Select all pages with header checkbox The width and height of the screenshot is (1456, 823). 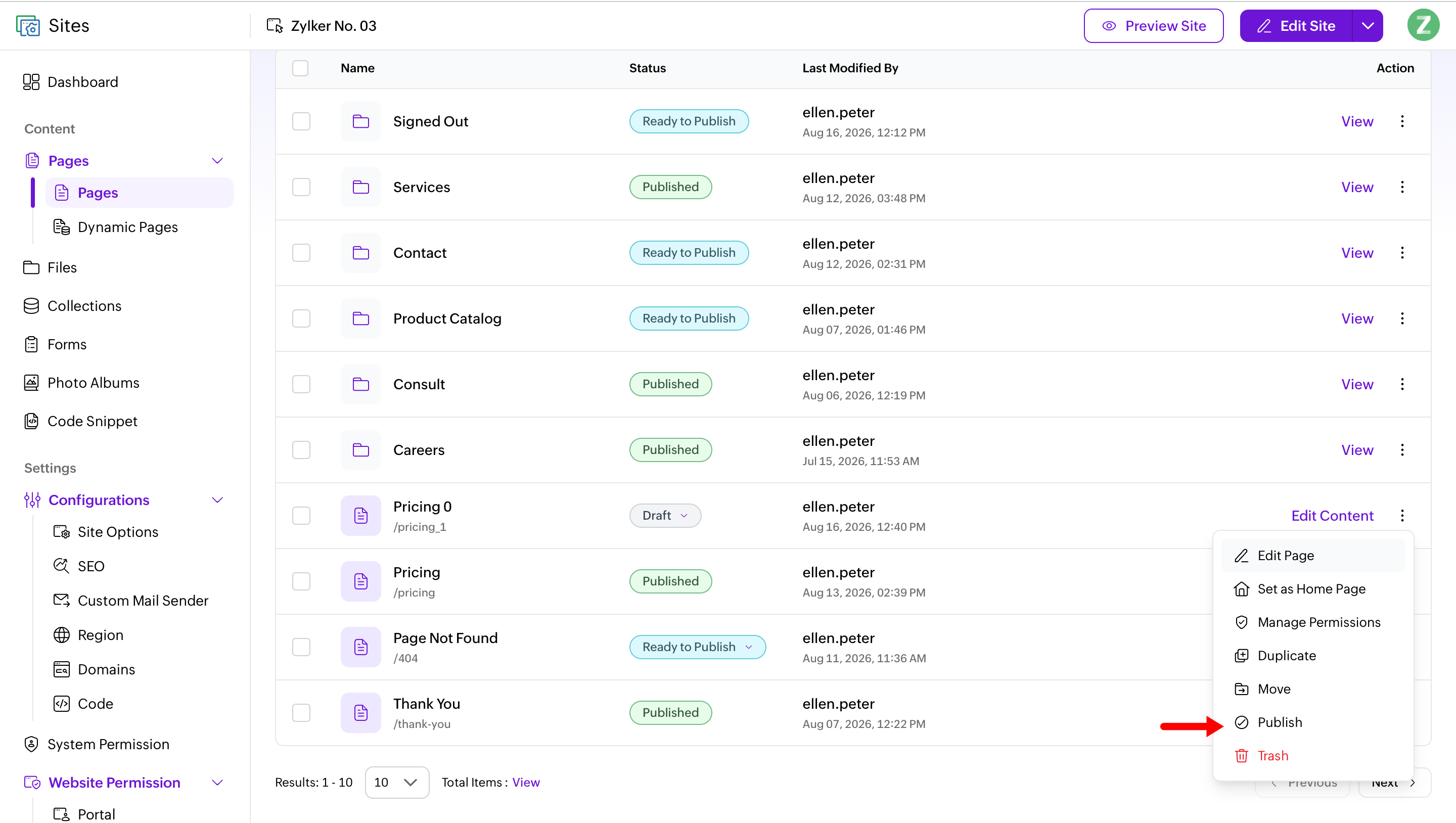pyautogui.click(x=300, y=68)
